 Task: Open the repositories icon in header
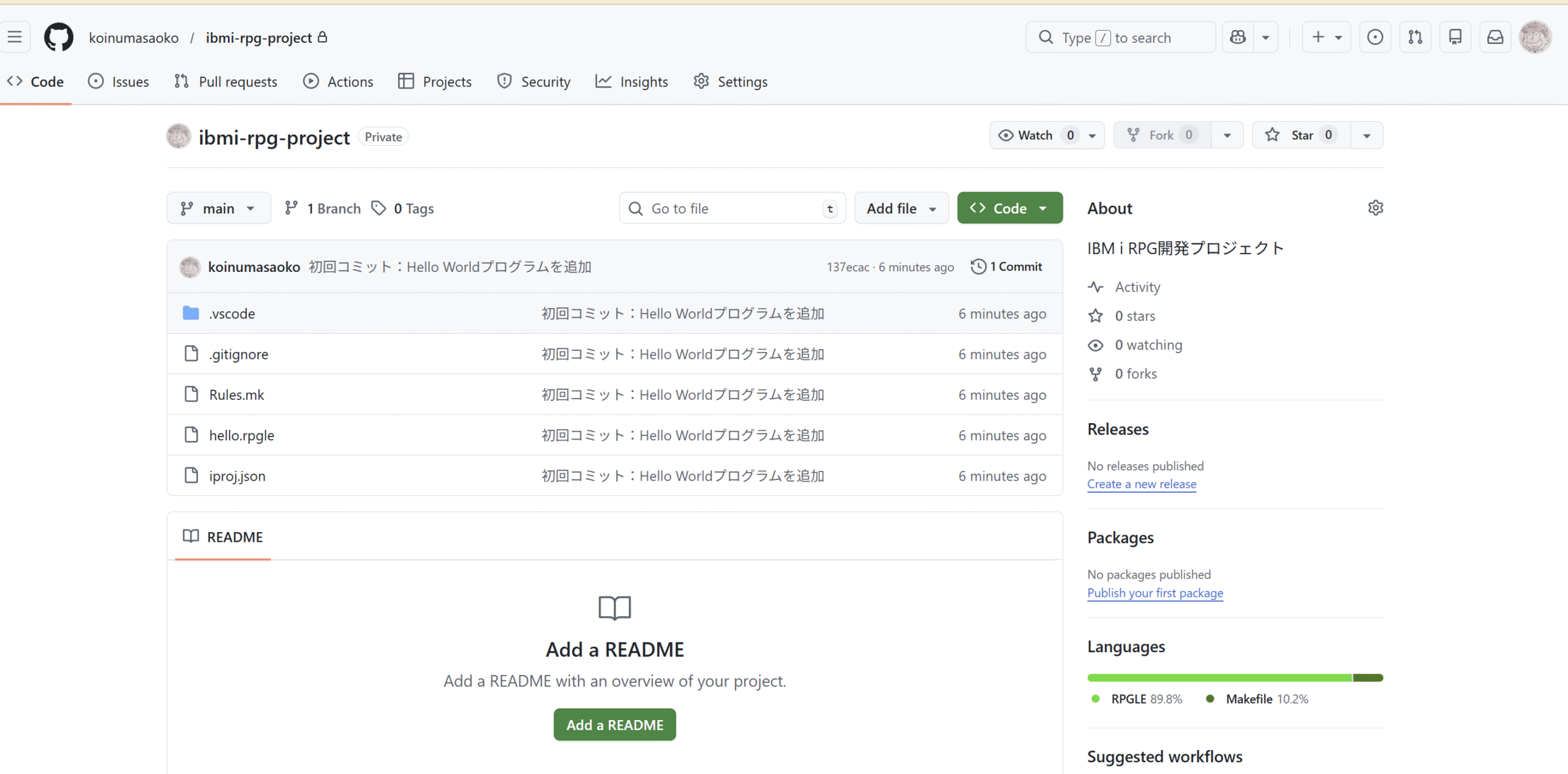1455,37
